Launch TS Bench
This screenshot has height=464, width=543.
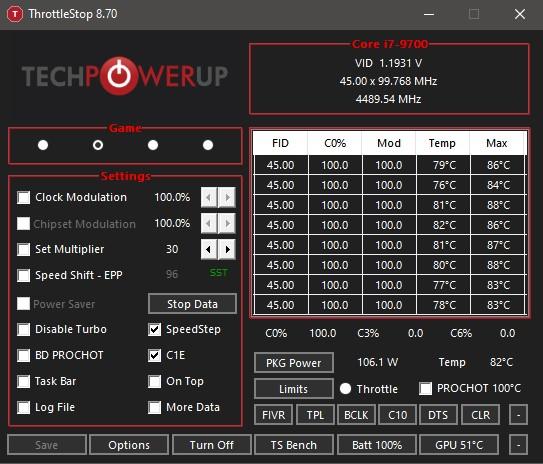pyautogui.click(x=294, y=445)
